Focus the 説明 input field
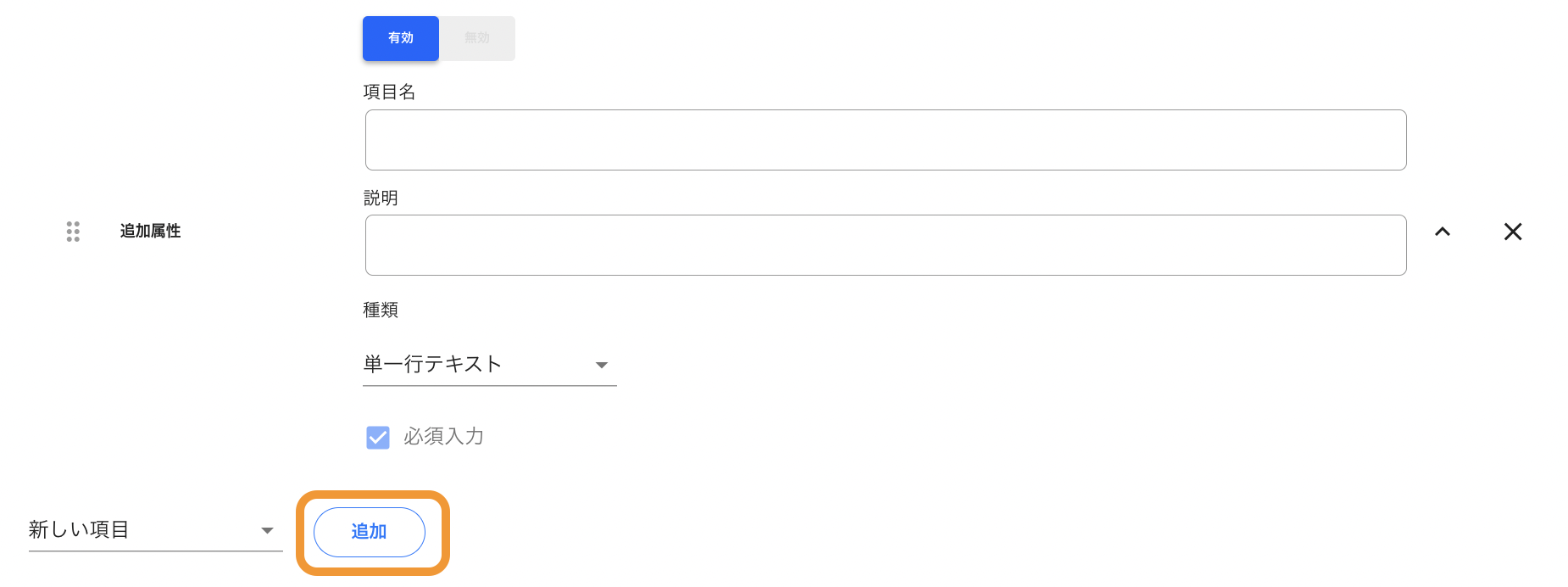1568x587 pixels. tap(886, 245)
